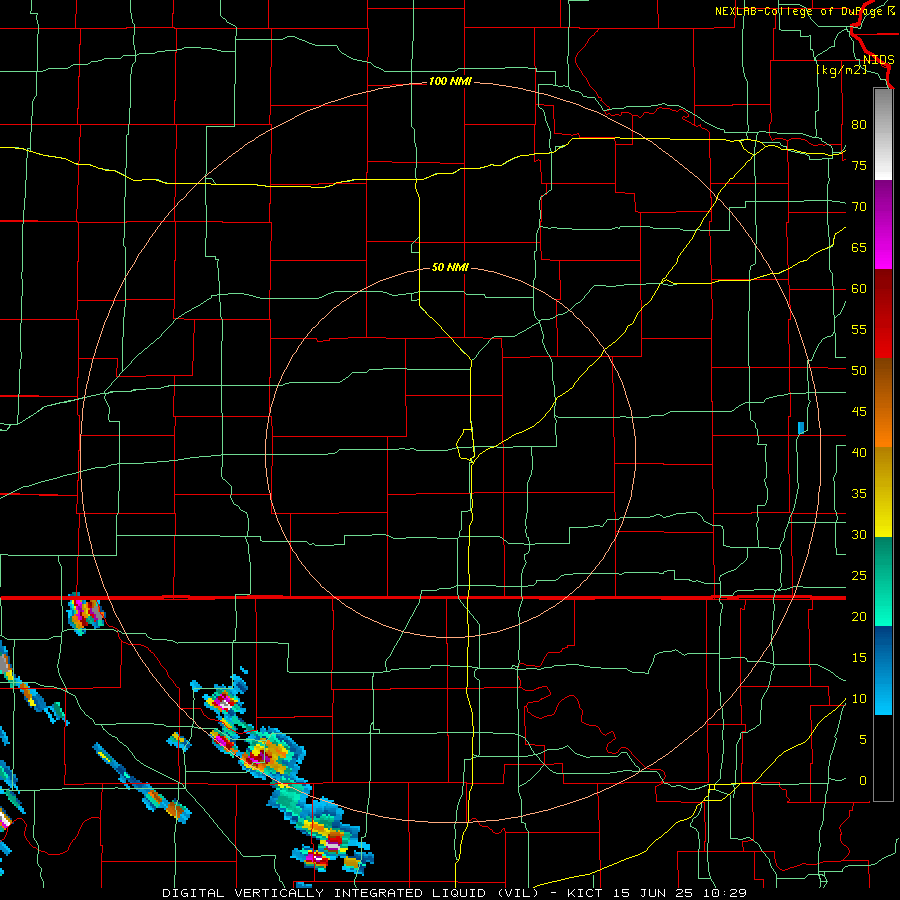This screenshot has height=900, width=900.
Task: Click the 10:29 timestamp in caption
Action: point(727,893)
